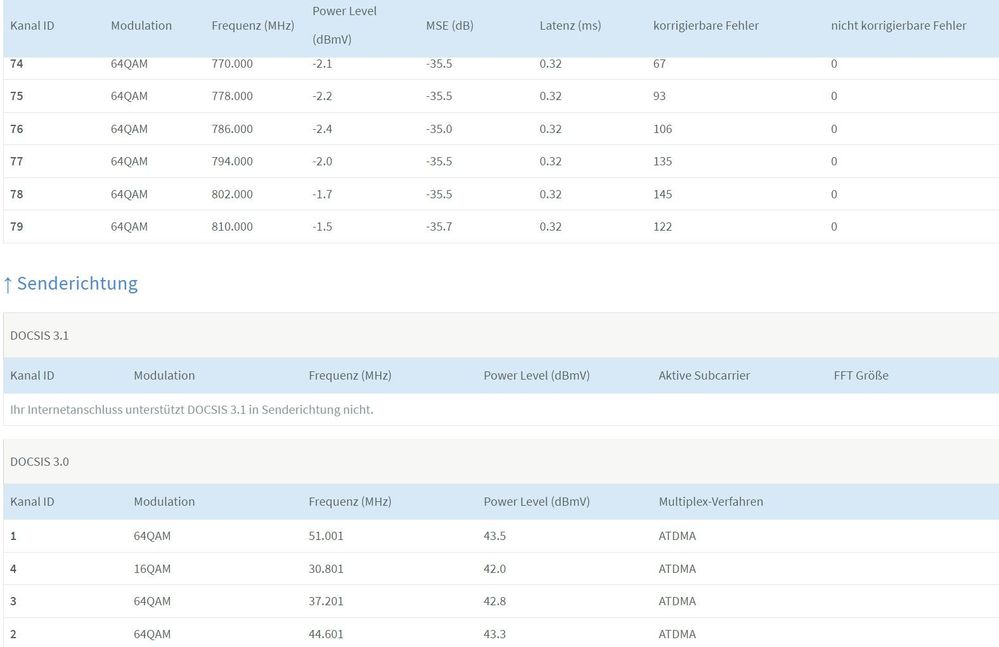Click Kanal ID 74 in downstream table
The width and height of the screenshot is (999, 647).
pyautogui.click(x=17, y=64)
